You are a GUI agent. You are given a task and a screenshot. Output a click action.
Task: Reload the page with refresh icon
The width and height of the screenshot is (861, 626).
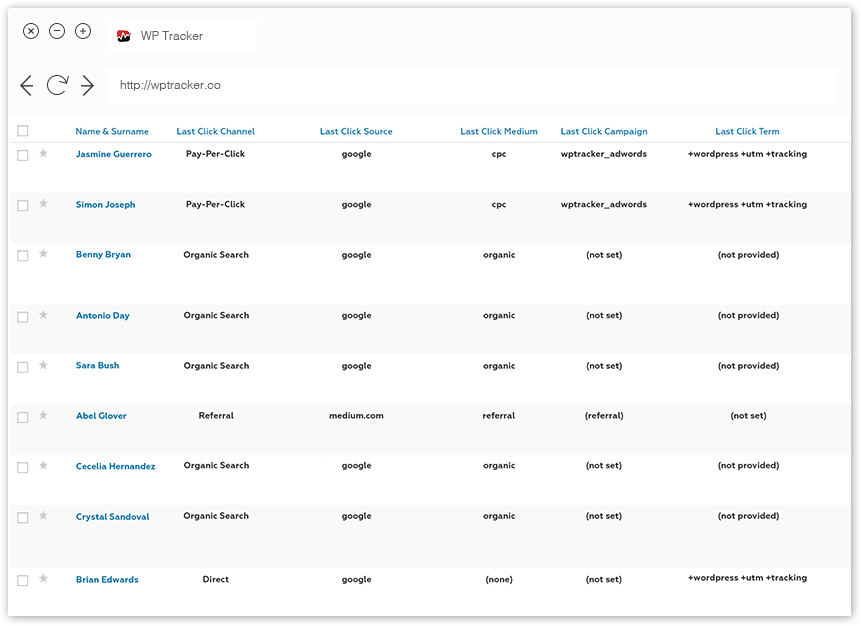(x=57, y=85)
